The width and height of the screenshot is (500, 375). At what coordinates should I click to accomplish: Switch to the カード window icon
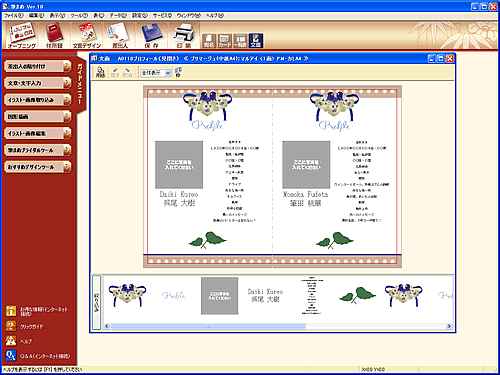(x=225, y=41)
